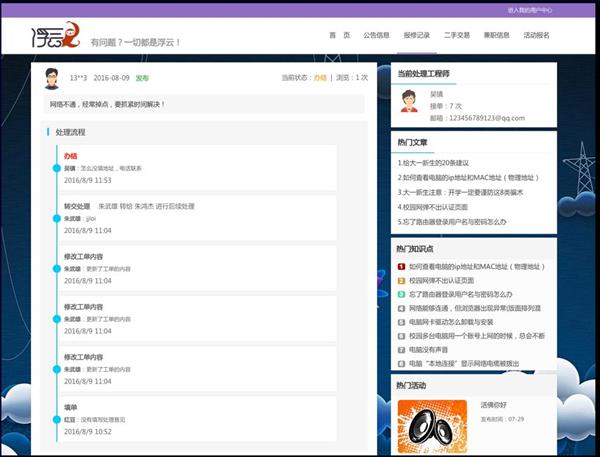This screenshot has height=457, width=600.
Task: Click the 当前处理工程师 panel title
Action: (x=423, y=73)
